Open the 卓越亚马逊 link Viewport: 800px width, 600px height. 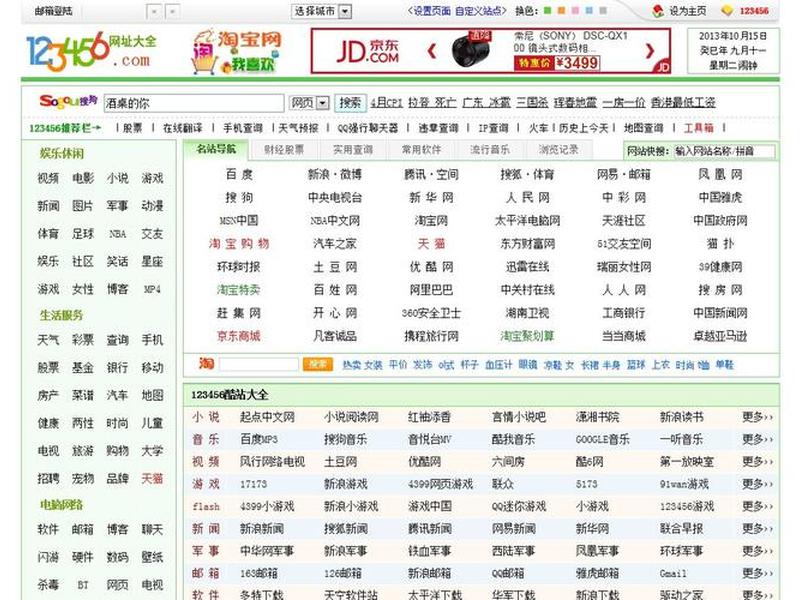pyautogui.click(x=720, y=336)
